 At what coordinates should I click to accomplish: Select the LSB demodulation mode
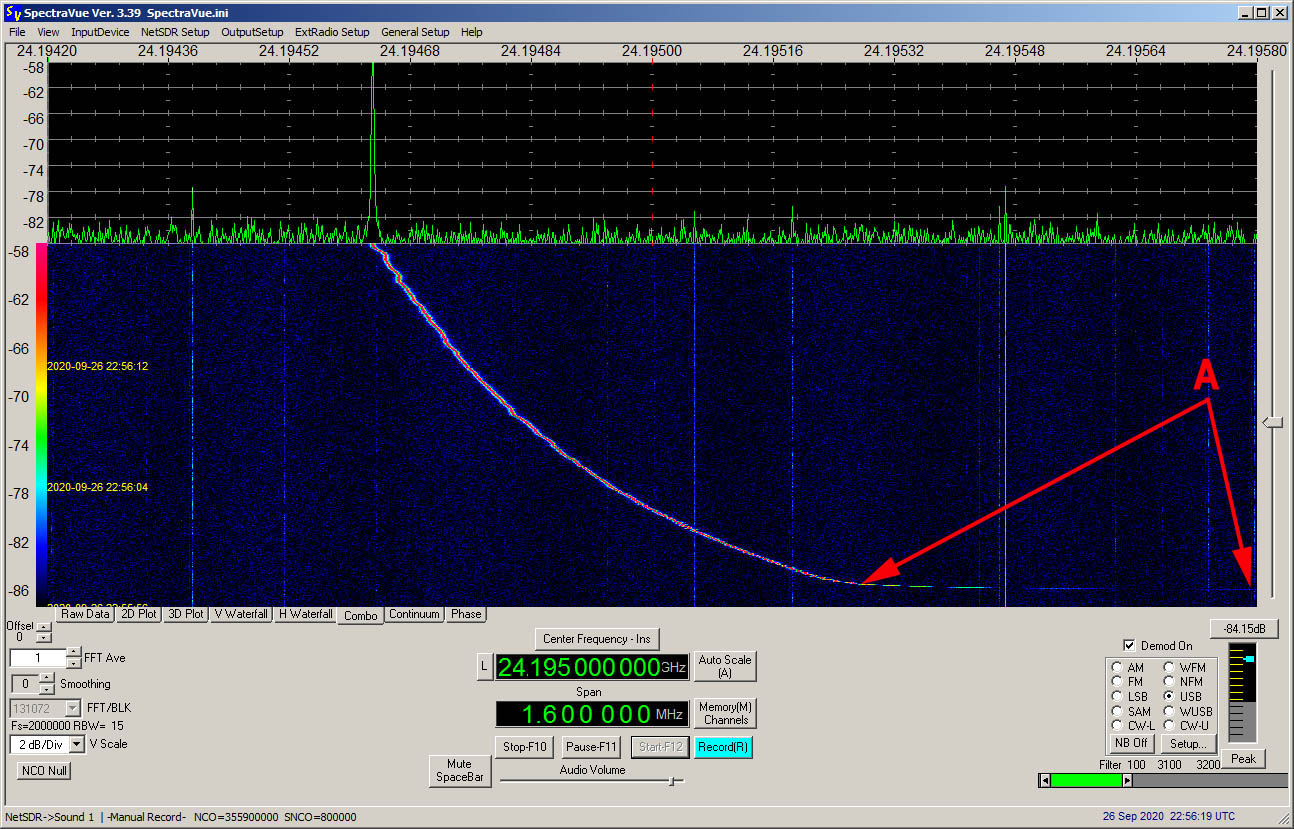click(x=1118, y=696)
